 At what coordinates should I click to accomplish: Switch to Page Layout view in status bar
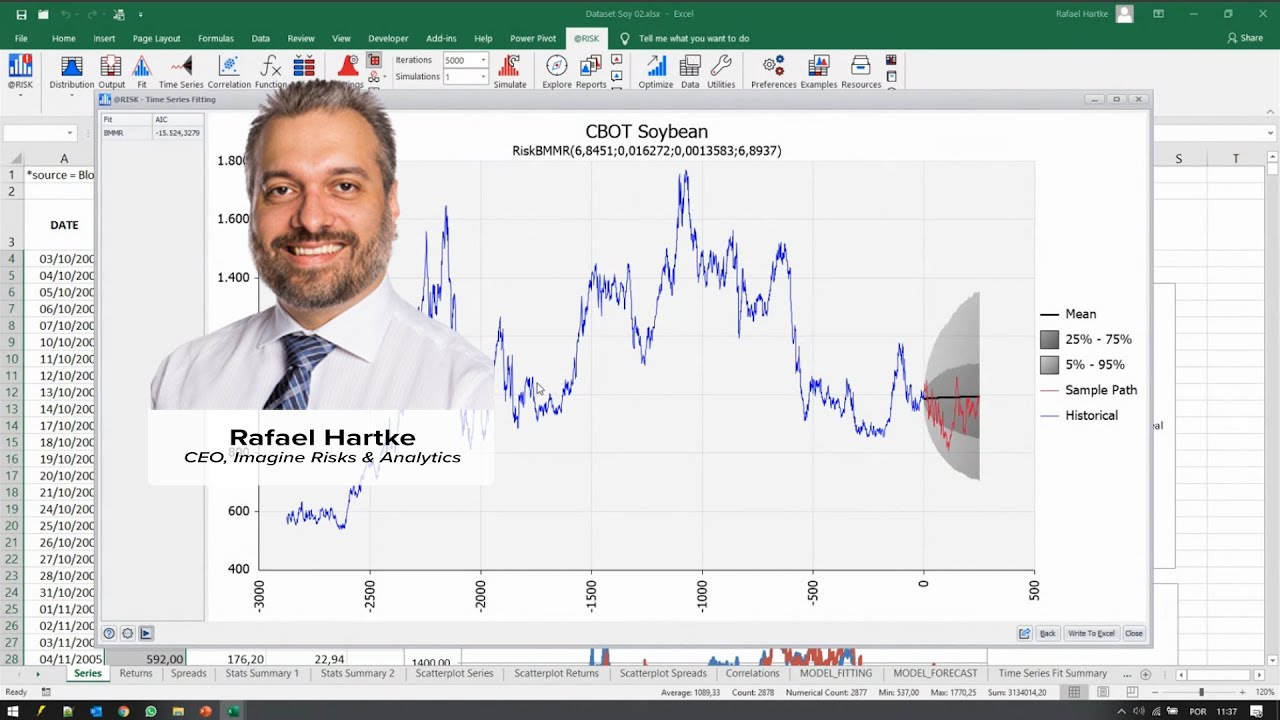pyautogui.click(x=1103, y=692)
